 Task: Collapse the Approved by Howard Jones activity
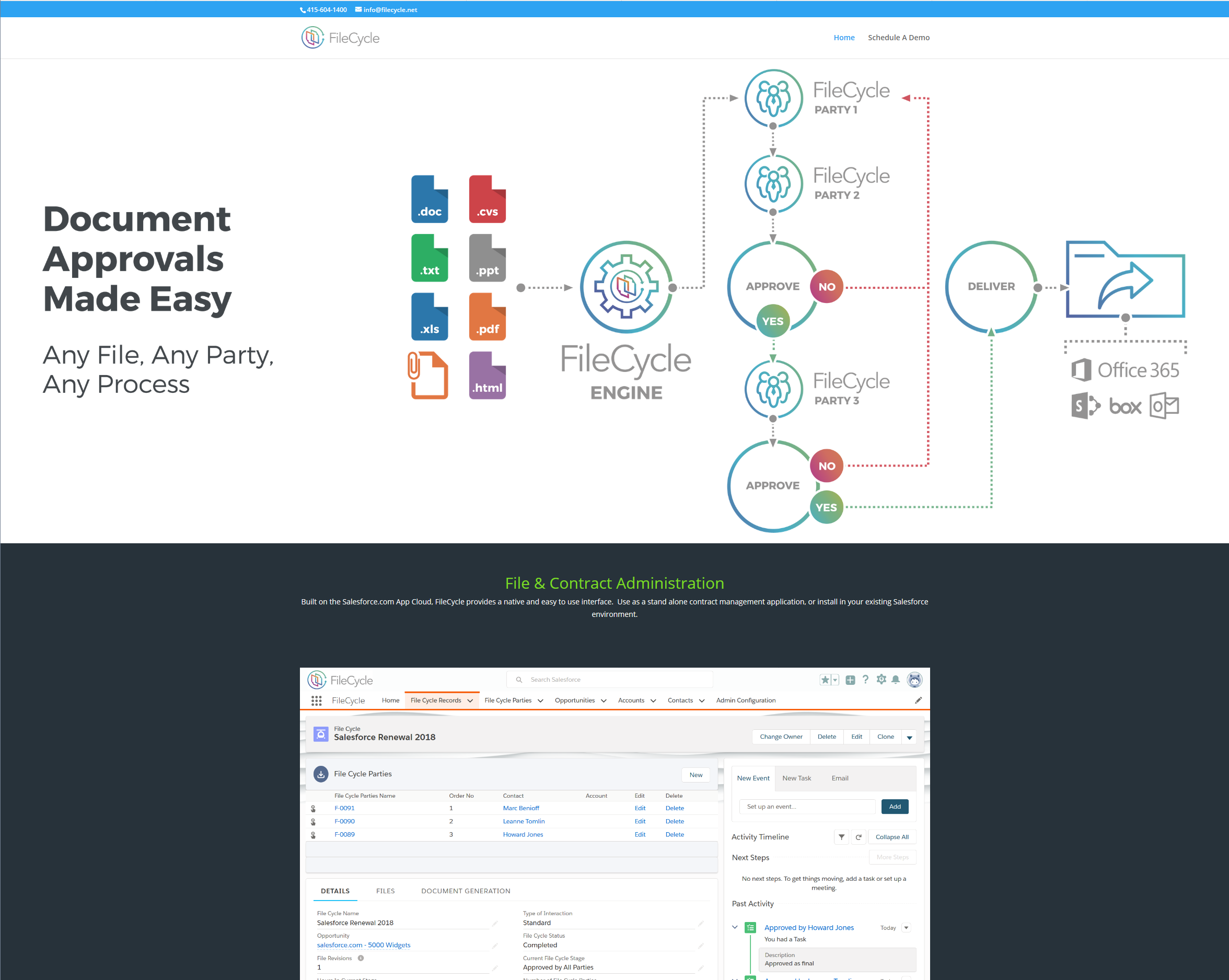(735, 927)
